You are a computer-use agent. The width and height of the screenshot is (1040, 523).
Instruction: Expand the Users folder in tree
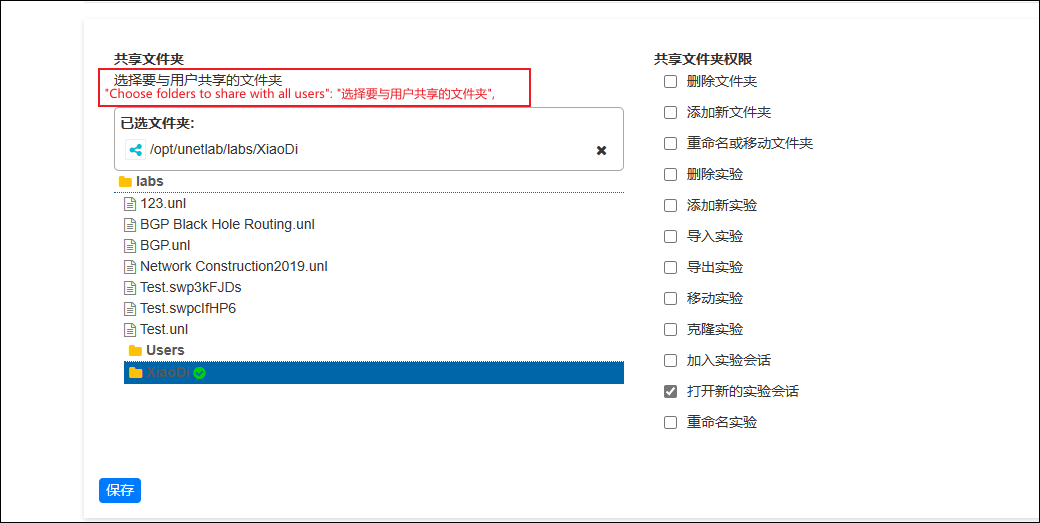[165, 350]
